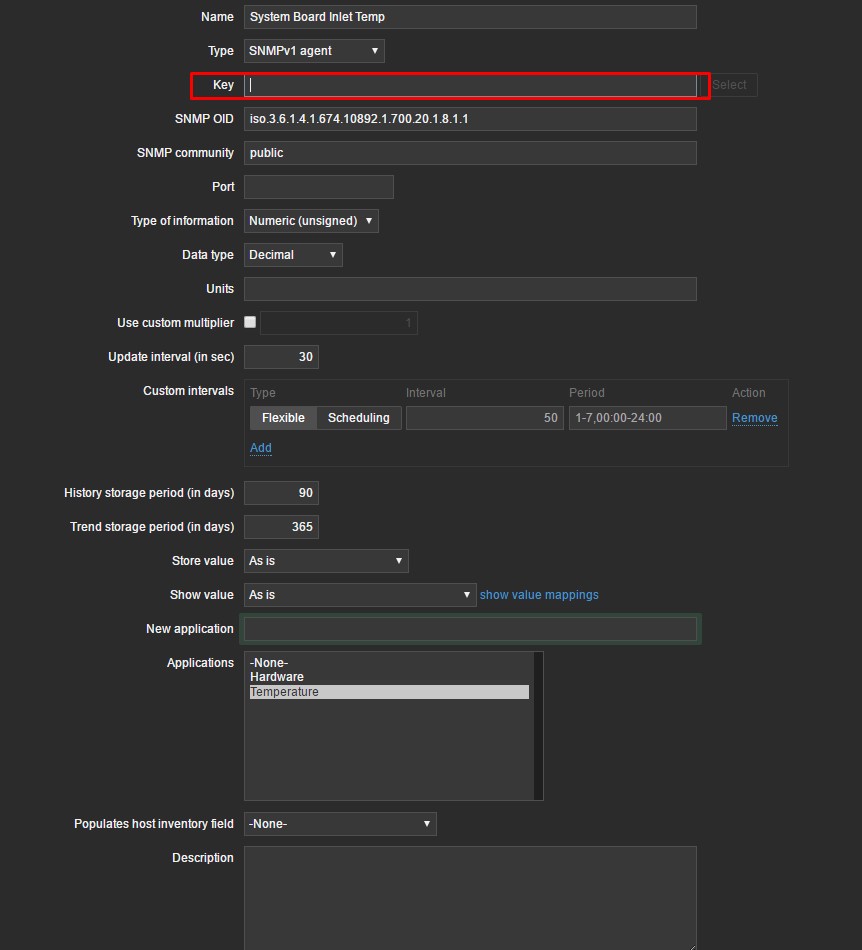Image resolution: width=862 pixels, height=950 pixels.
Task: Add a new custom interval
Action: pos(260,448)
